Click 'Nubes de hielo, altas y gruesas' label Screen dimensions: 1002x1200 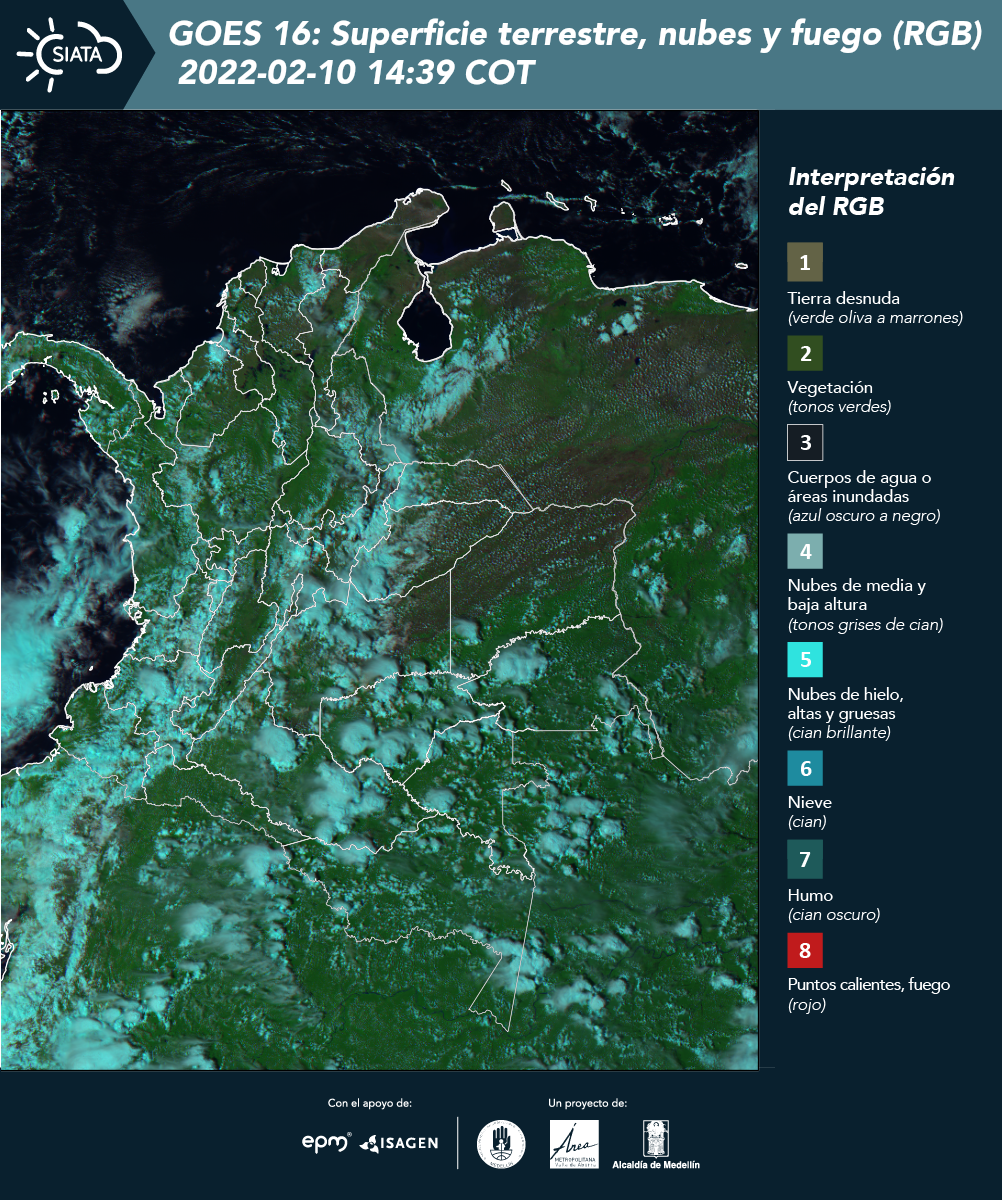pos(846,704)
